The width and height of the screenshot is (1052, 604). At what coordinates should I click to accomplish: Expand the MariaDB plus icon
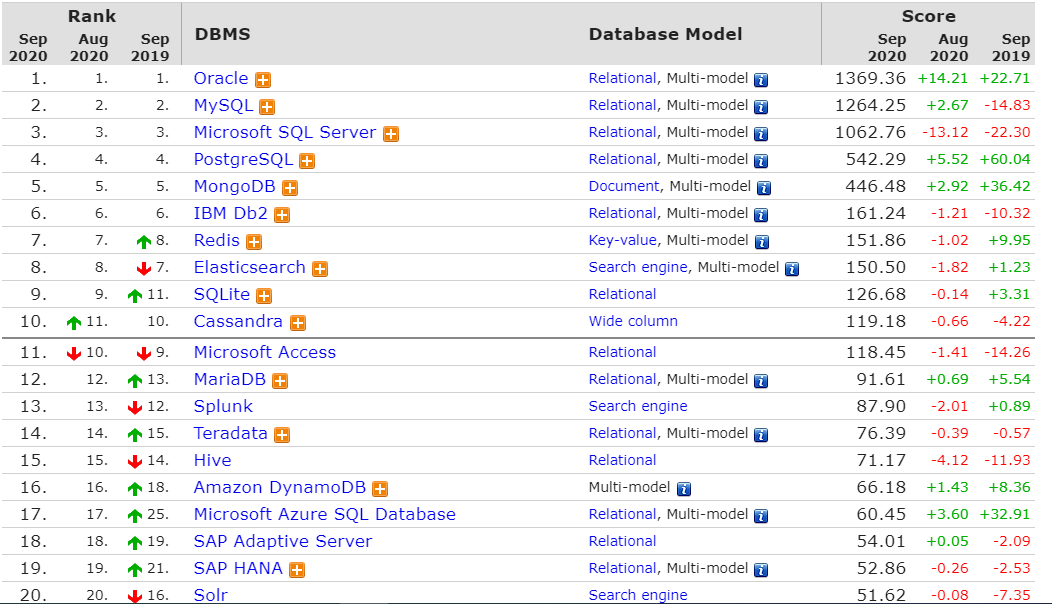coord(280,381)
